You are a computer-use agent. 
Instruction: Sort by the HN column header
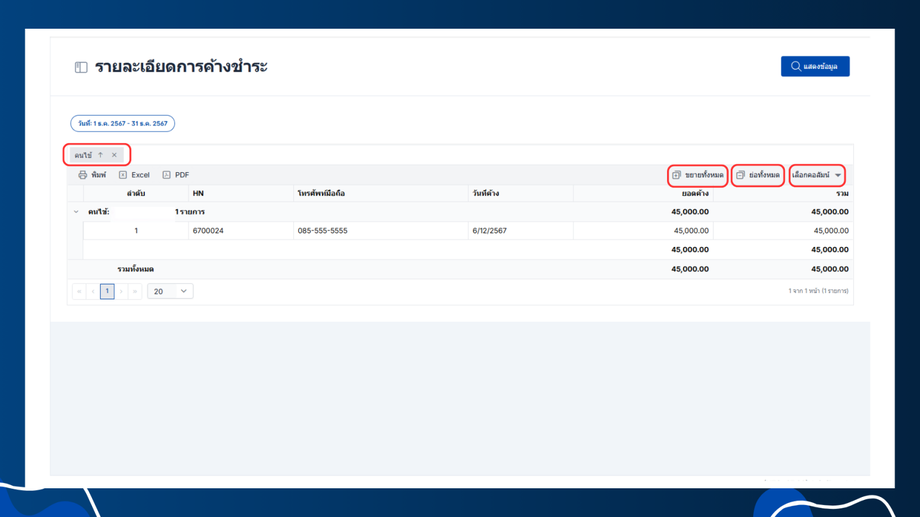241,193
